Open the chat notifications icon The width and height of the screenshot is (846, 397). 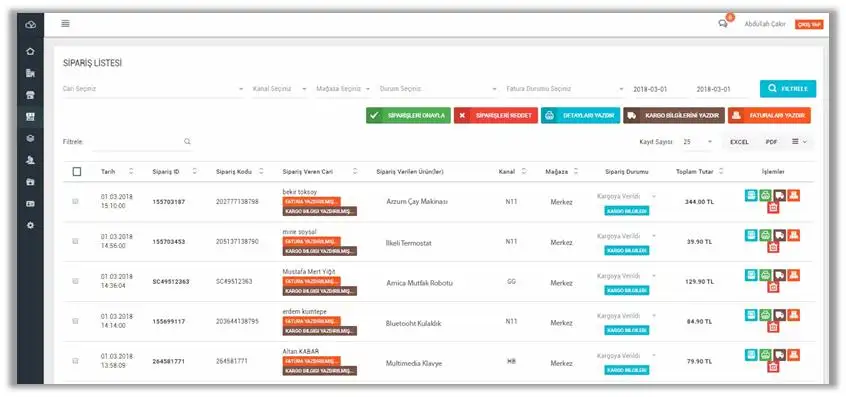723,24
